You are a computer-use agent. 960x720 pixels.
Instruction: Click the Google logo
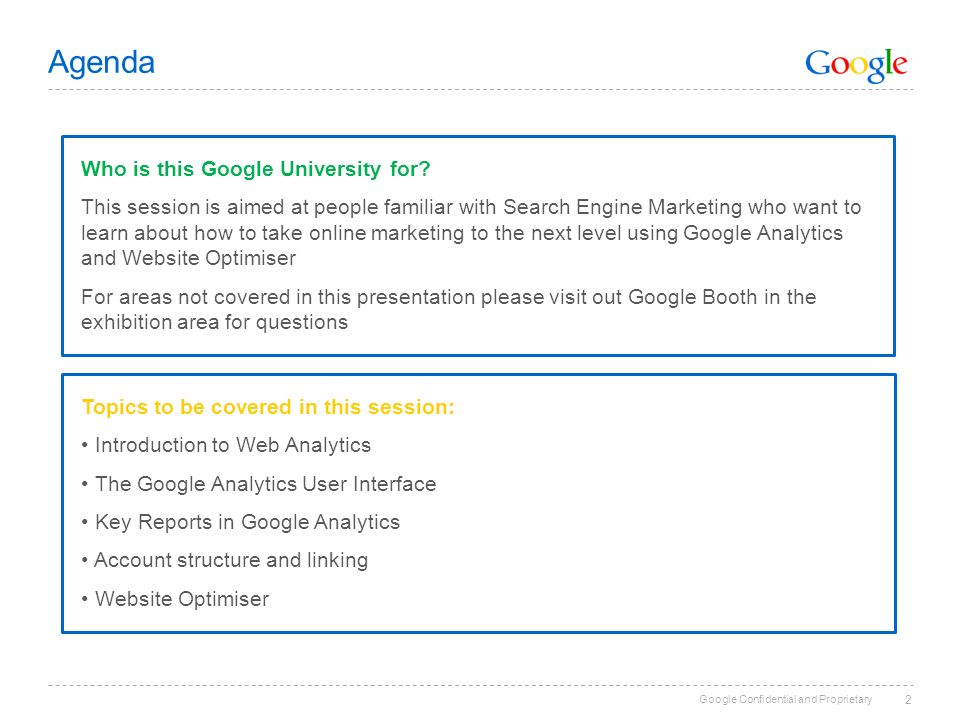856,65
